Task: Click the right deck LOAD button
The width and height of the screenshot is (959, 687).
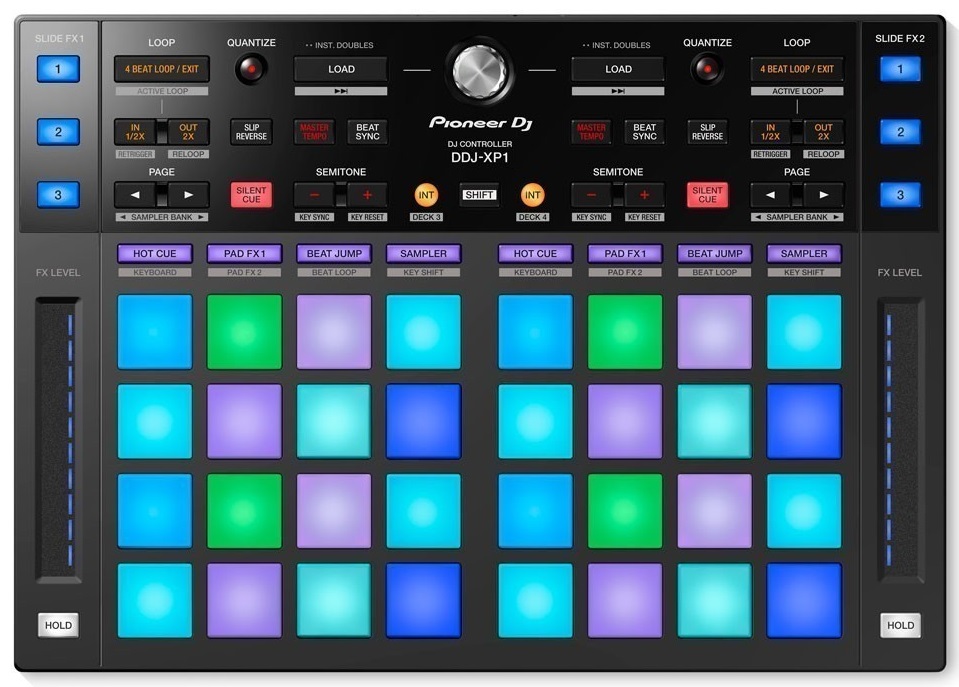Action: click(618, 69)
